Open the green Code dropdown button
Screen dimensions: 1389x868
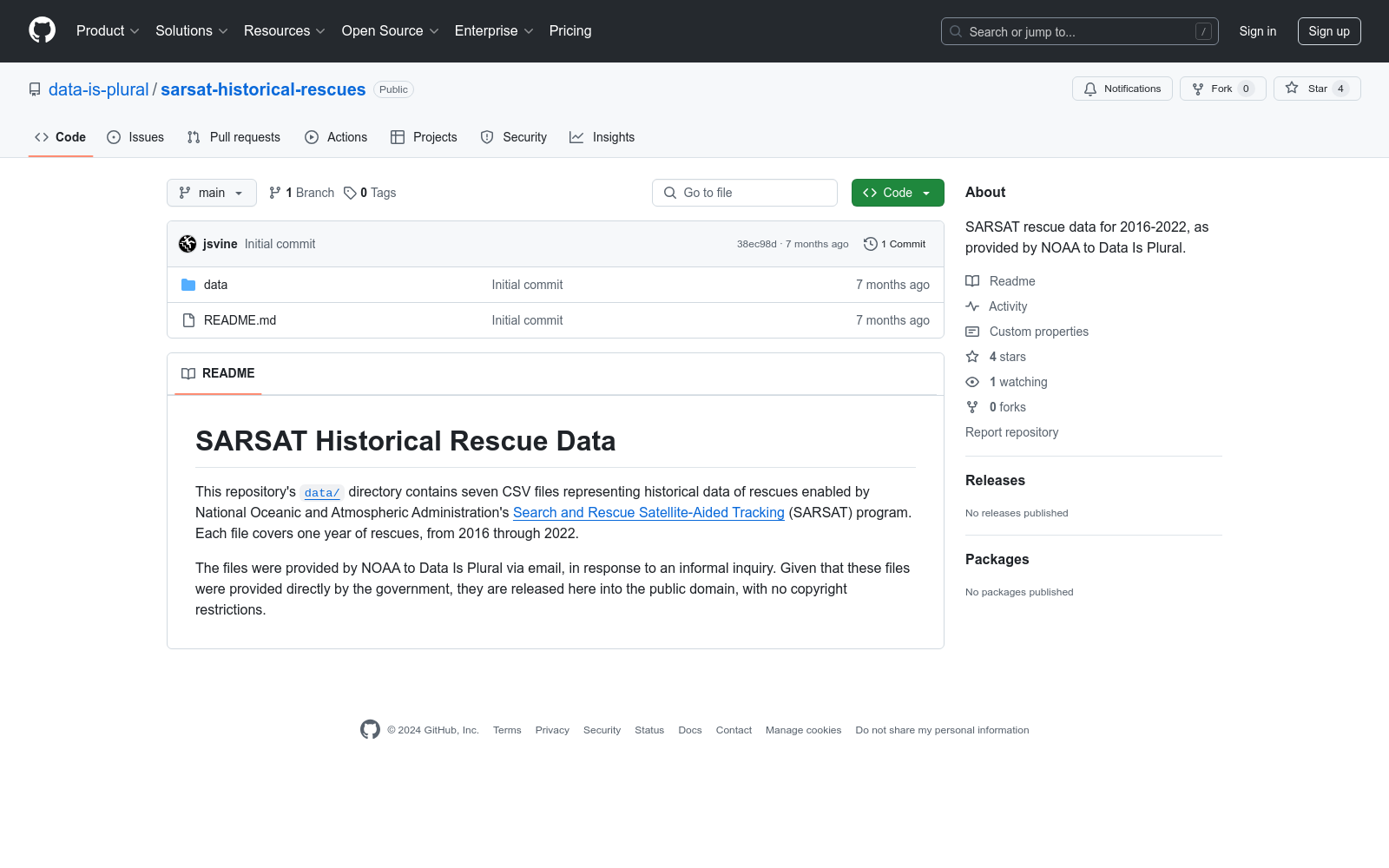pyautogui.click(x=898, y=193)
